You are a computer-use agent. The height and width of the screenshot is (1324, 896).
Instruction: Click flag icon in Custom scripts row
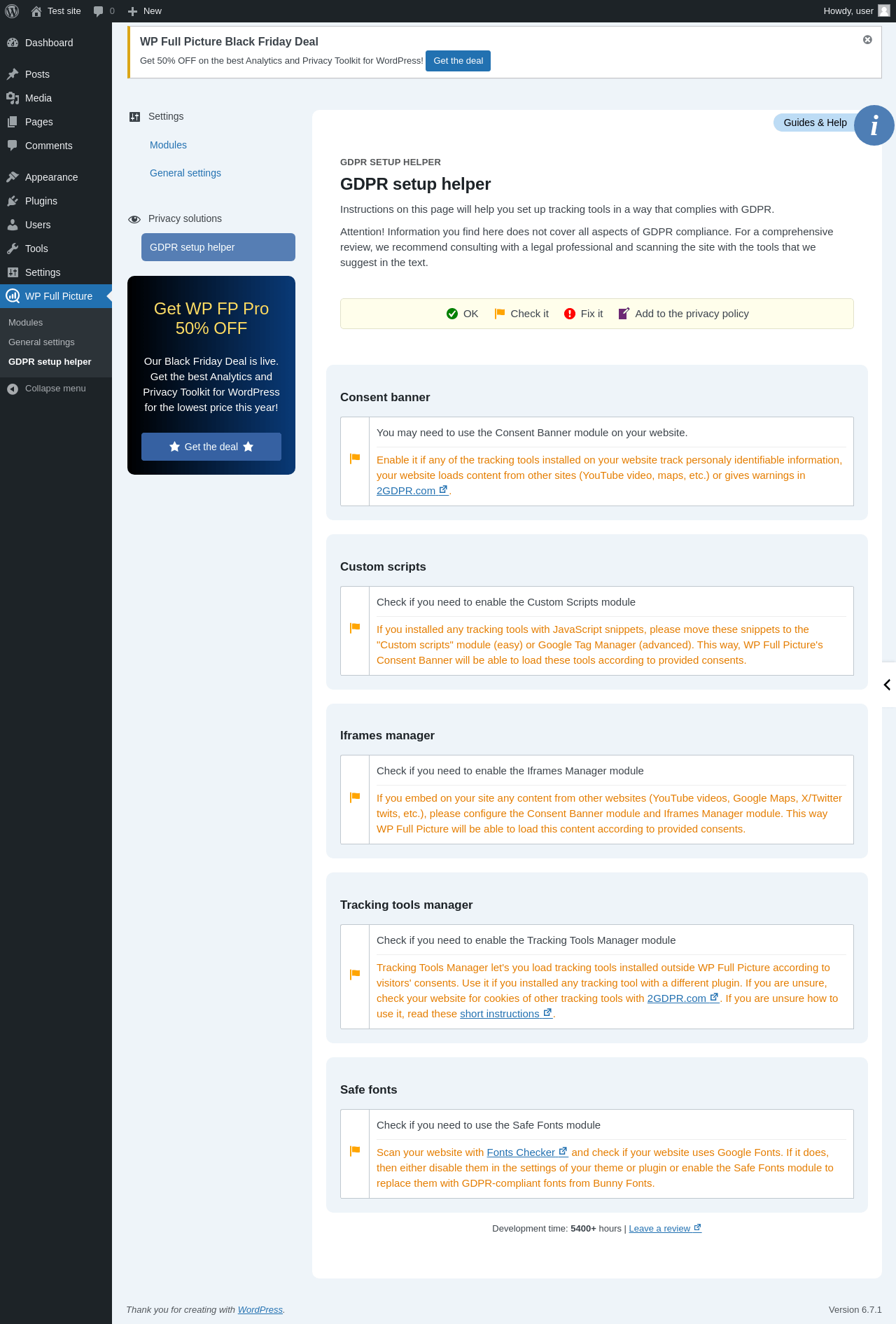(355, 627)
